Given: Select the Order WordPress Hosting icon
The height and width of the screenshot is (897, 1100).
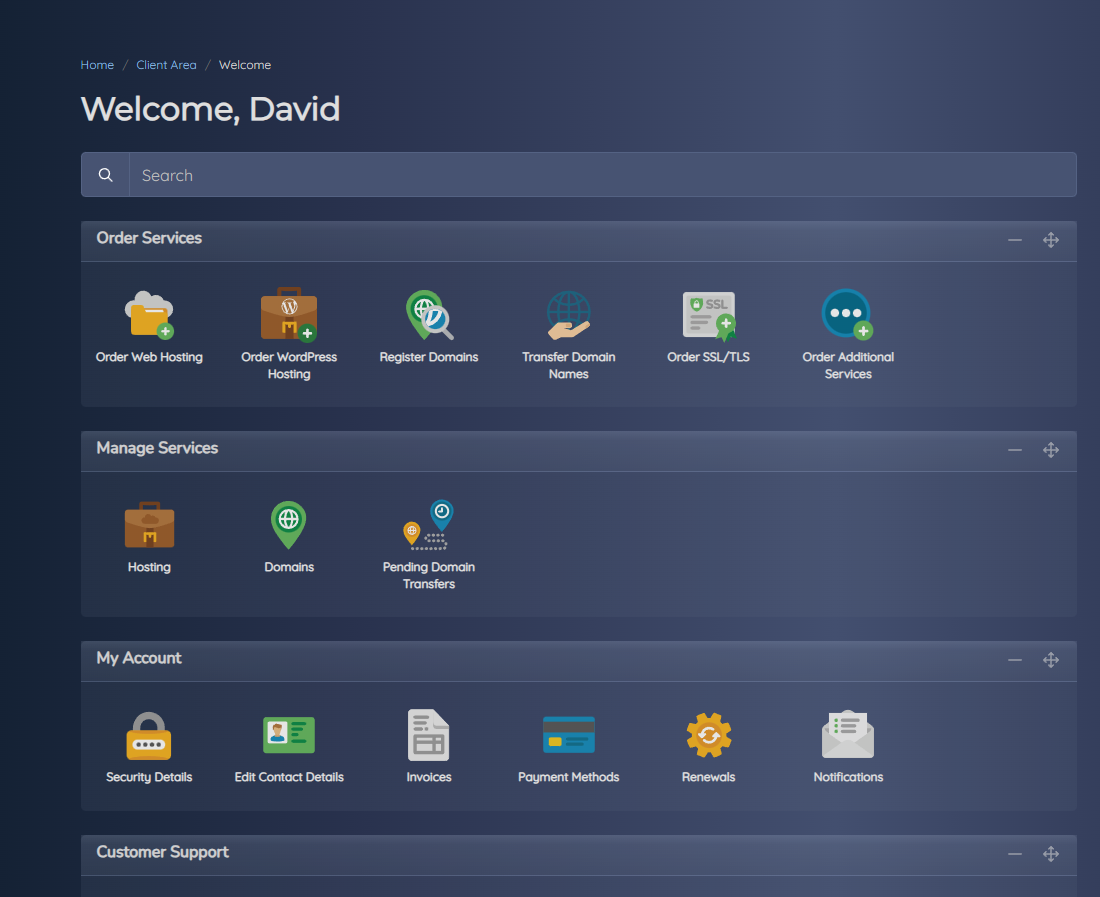Looking at the screenshot, I should pos(289,313).
